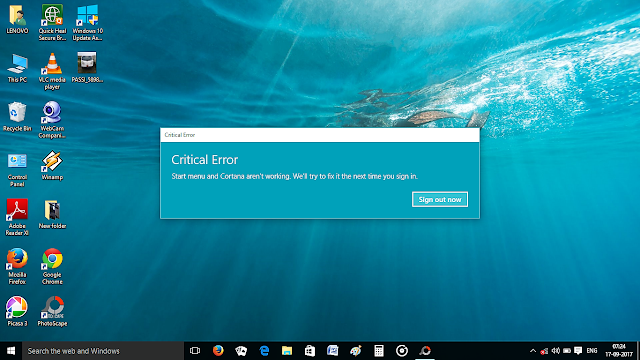The image size is (640, 360).
Task: Open Windows 10 Update Assistant shortcut
Action: 87,22
